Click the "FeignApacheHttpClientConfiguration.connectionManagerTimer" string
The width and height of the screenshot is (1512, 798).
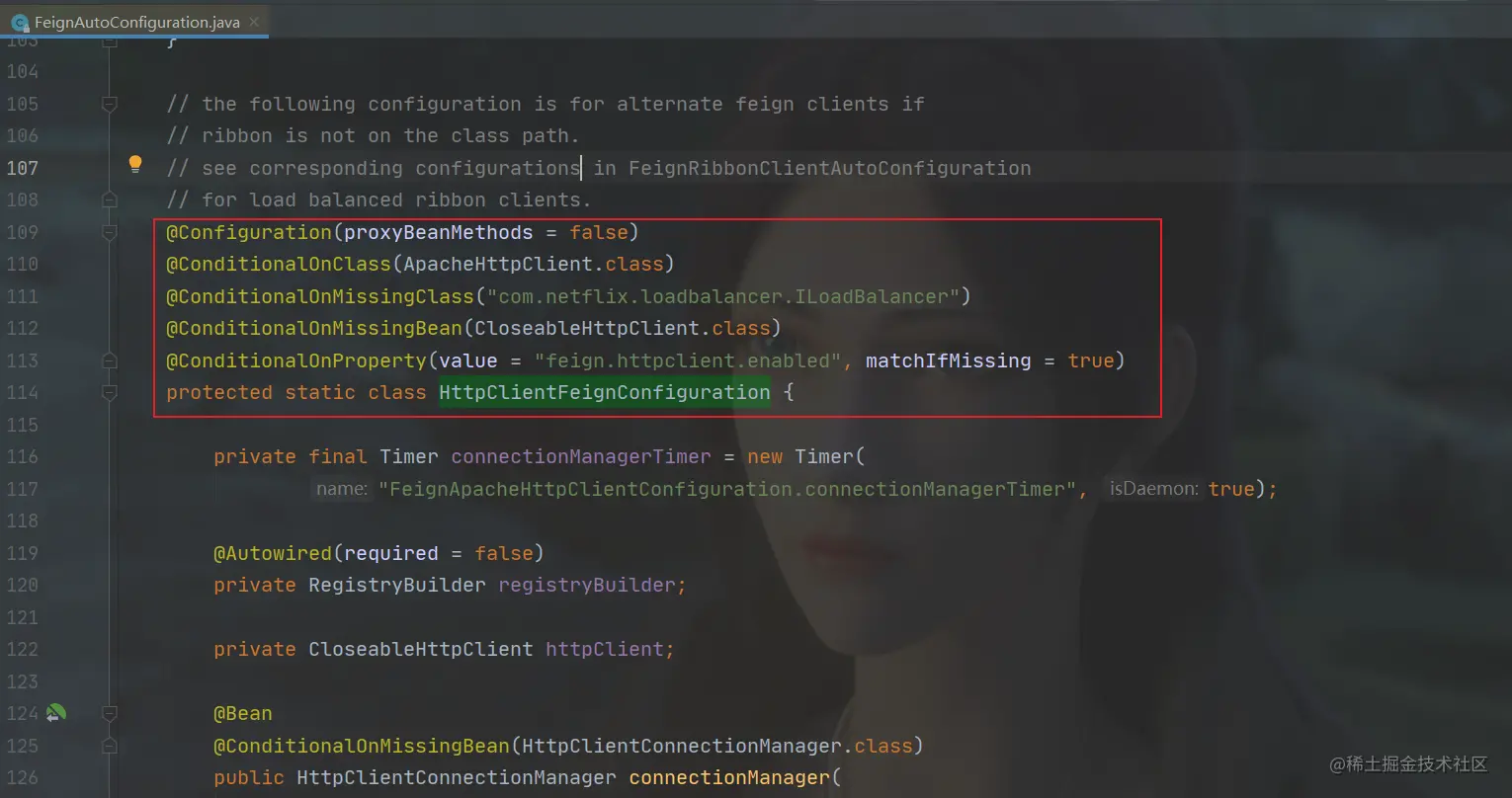pyautogui.click(x=729, y=489)
